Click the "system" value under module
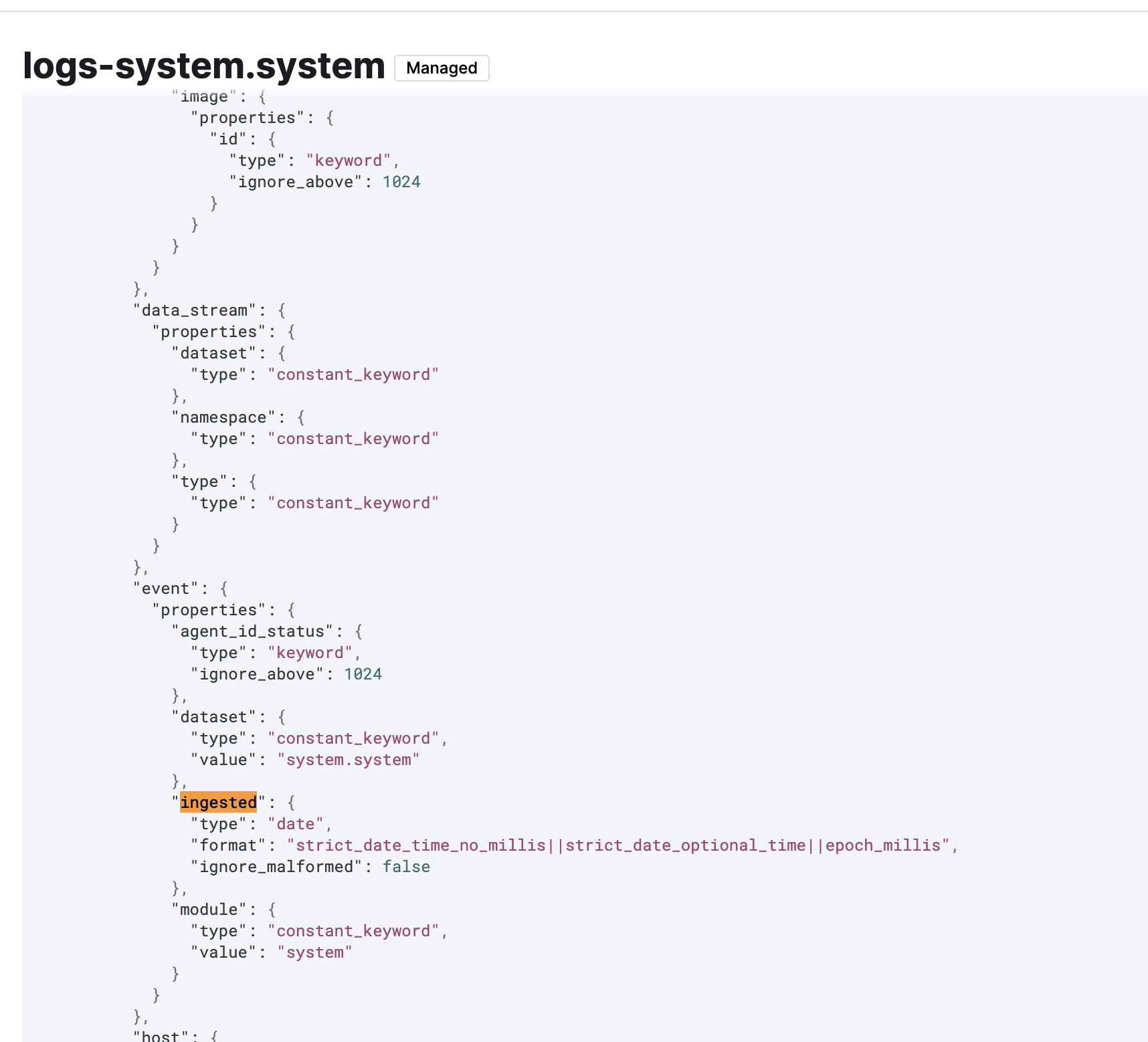 tap(315, 952)
